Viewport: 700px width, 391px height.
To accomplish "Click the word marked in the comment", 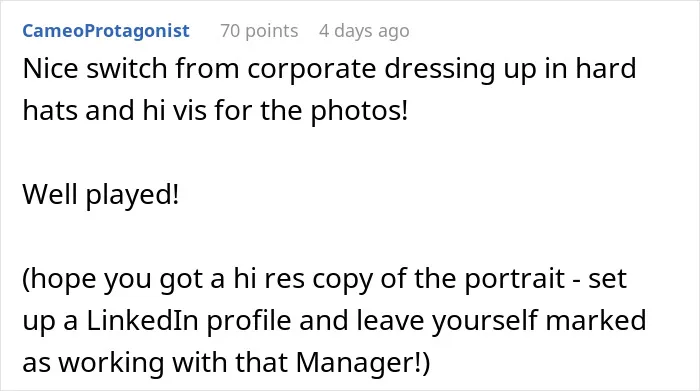I will [x=596, y=320].
